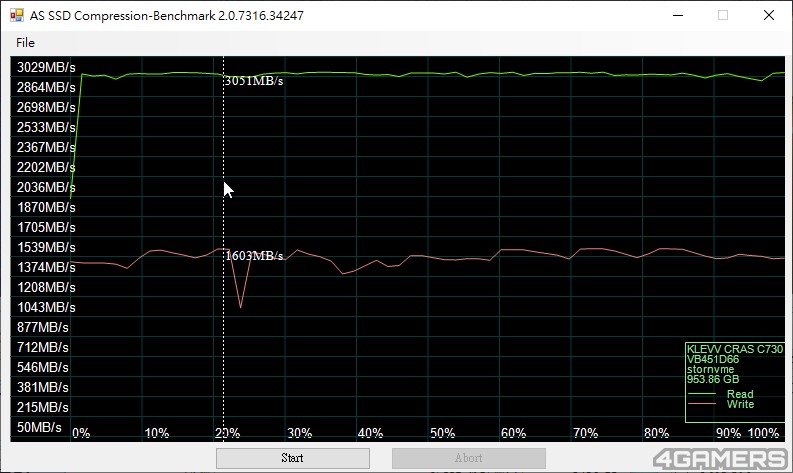Screen dimensions: 793x473
Task: Click the 50MB/s axis label
Action: [x=39, y=427]
